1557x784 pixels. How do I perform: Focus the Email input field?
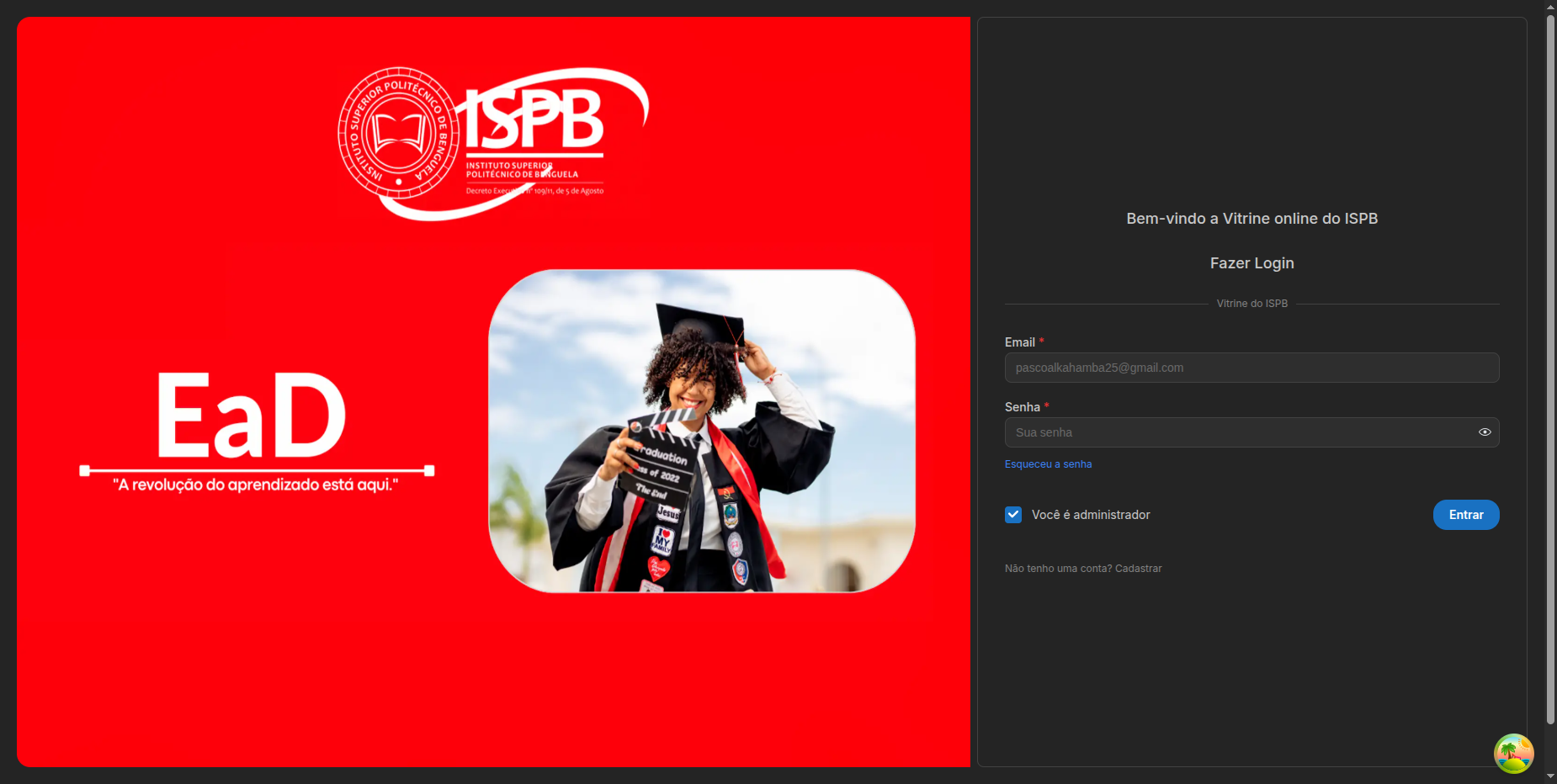coord(1251,368)
